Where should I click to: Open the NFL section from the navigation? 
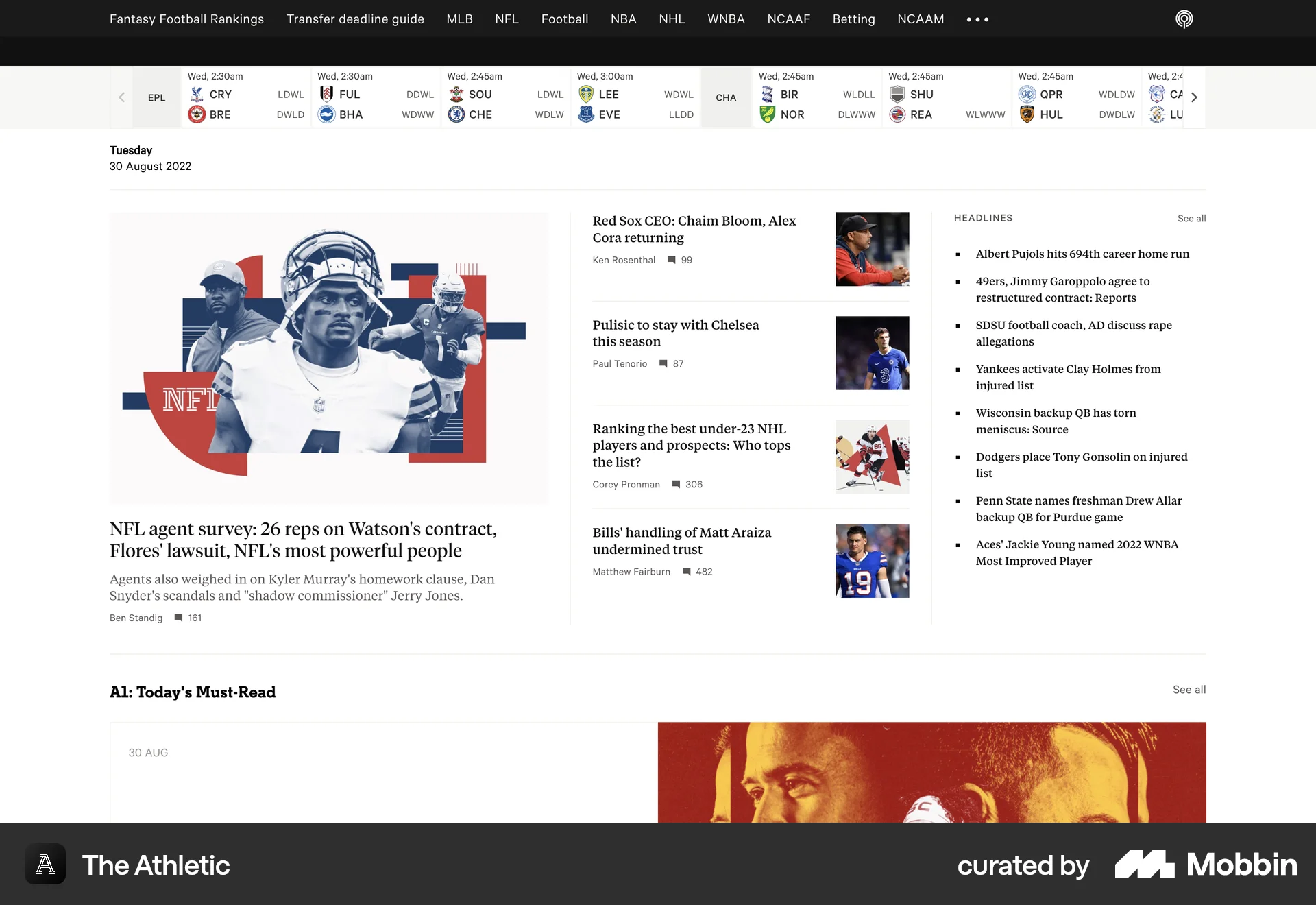[507, 19]
